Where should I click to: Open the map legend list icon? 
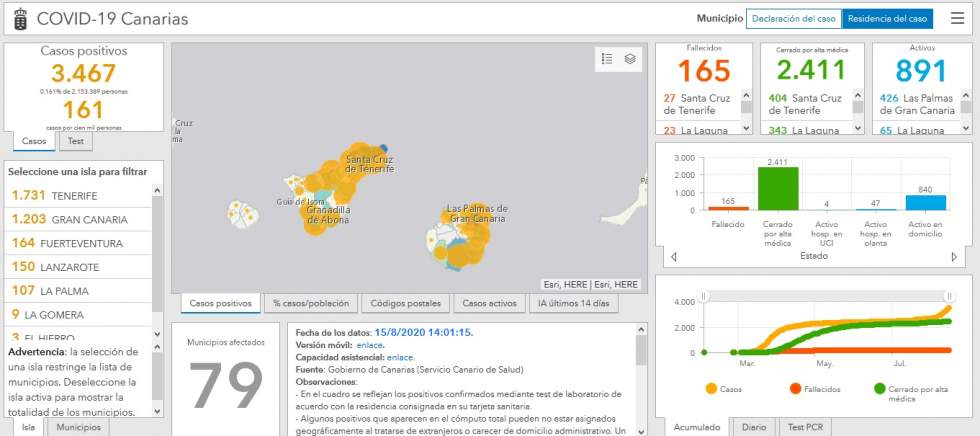coord(607,59)
